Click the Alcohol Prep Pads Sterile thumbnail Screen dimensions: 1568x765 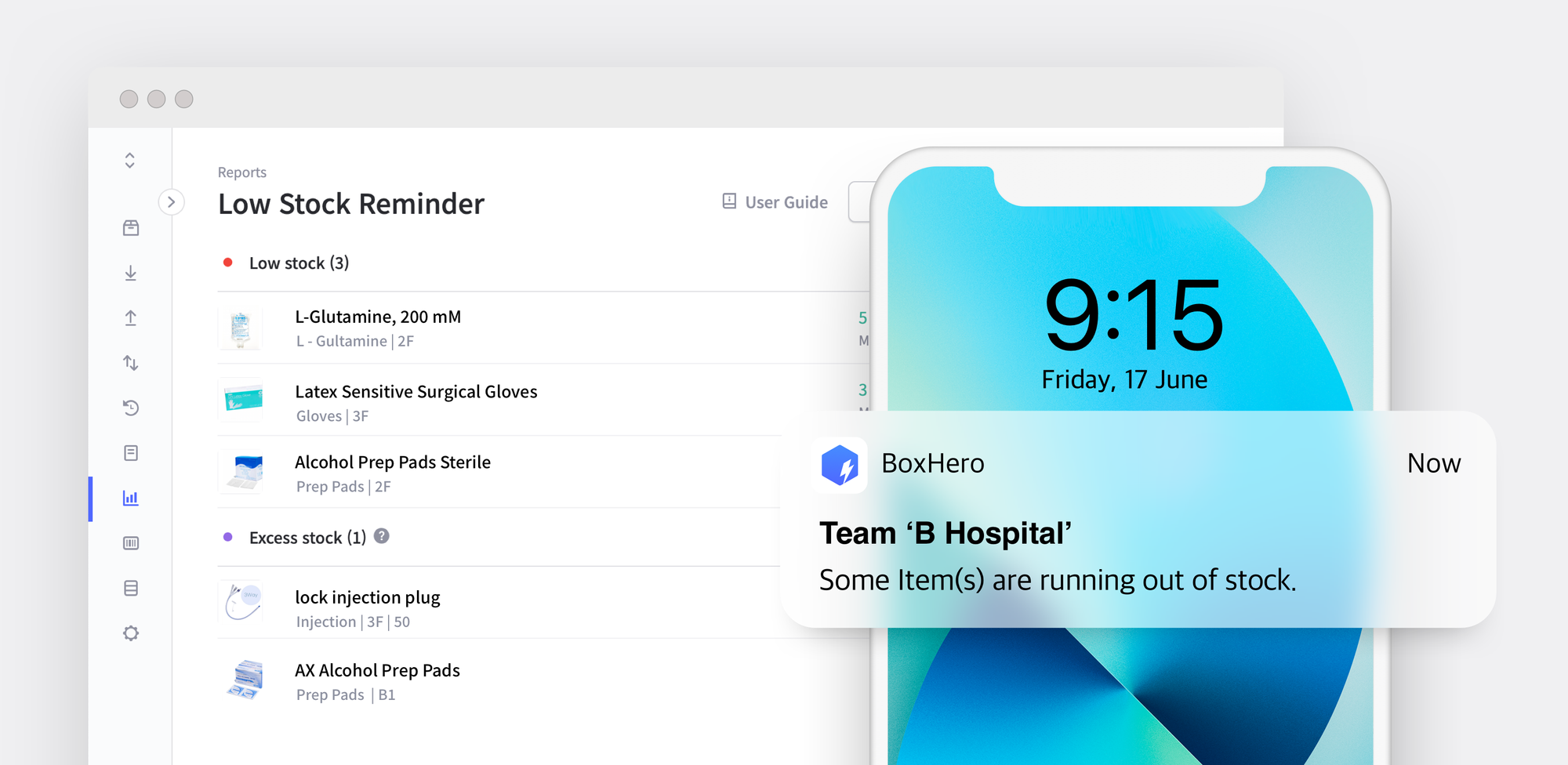[x=241, y=472]
